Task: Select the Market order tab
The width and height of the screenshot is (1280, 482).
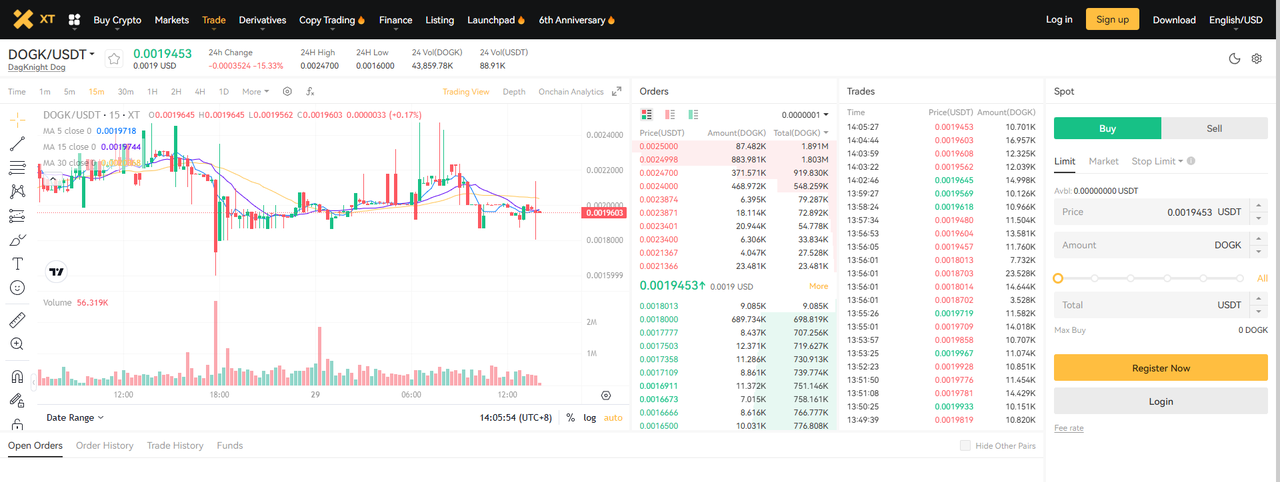Action: (x=1104, y=161)
